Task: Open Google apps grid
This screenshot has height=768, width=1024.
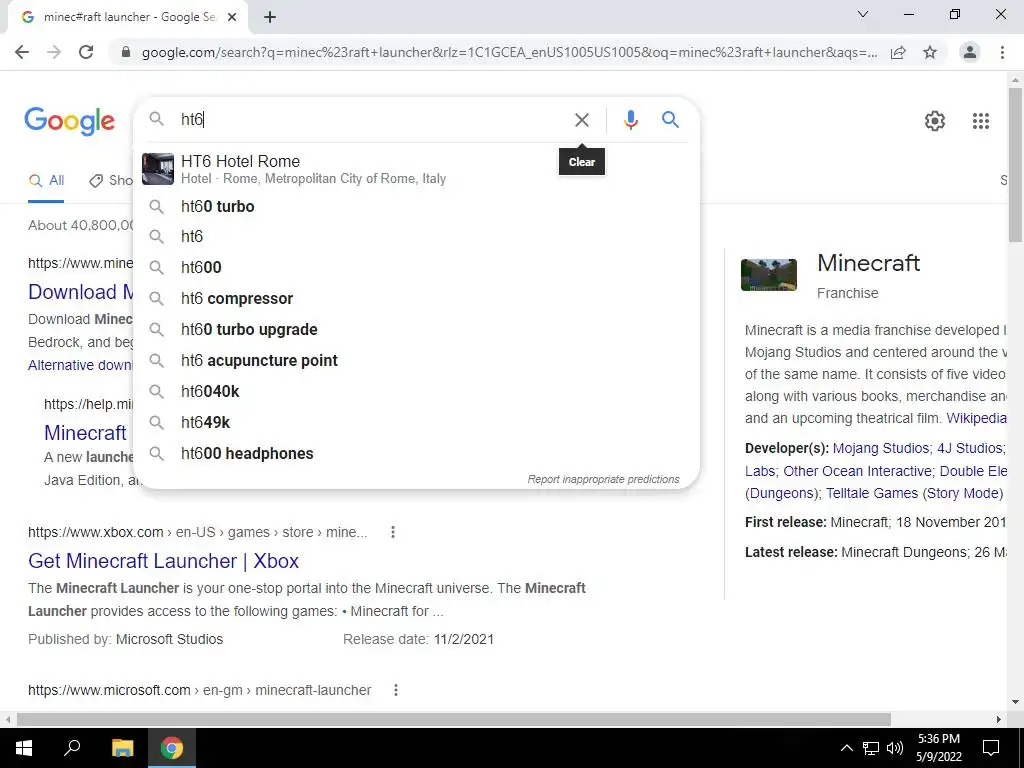Action: click(980, 121)
